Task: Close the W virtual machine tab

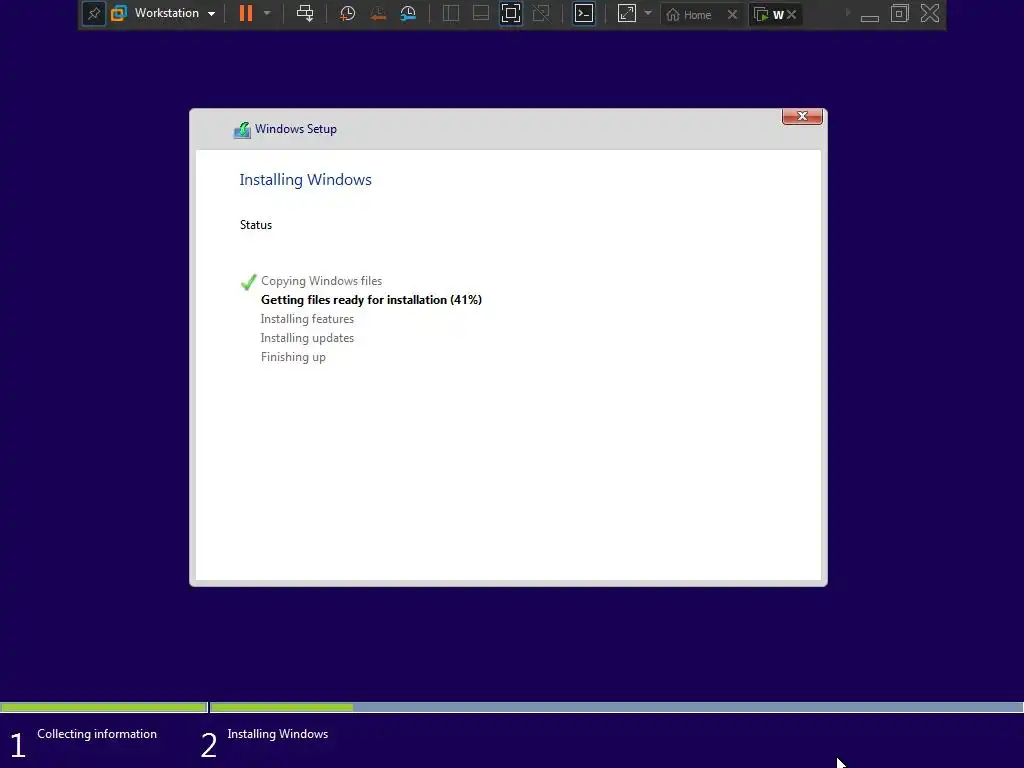Action: (792, 14)
